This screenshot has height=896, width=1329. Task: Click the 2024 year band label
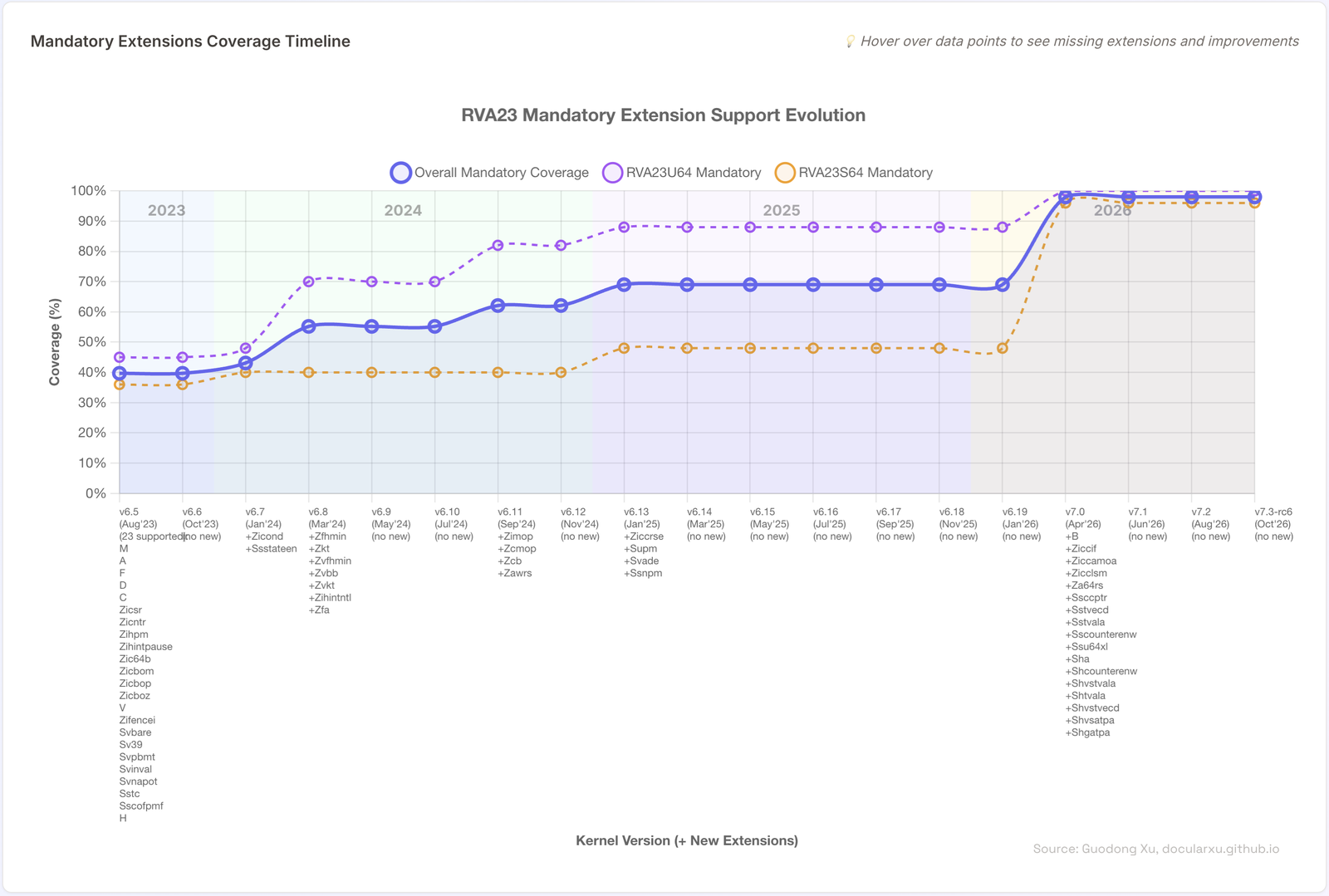click(x=403, y=211)
